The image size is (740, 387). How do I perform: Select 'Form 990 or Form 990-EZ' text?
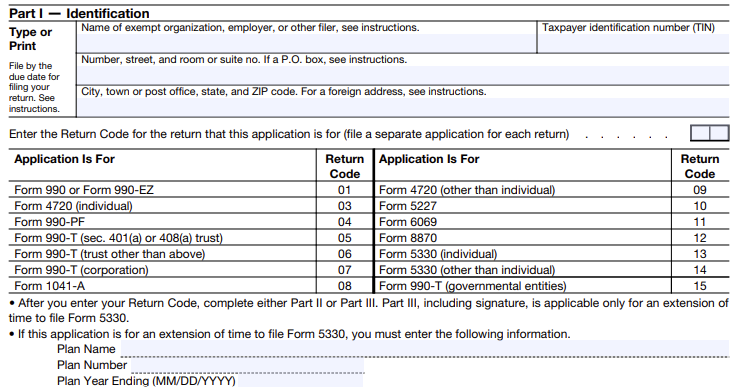(84, 190)
